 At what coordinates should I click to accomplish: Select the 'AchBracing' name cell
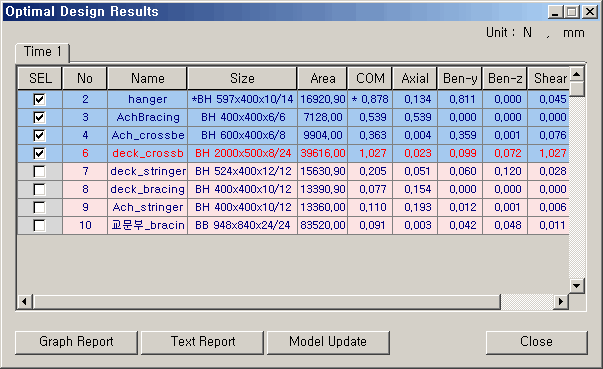(148, 118)
